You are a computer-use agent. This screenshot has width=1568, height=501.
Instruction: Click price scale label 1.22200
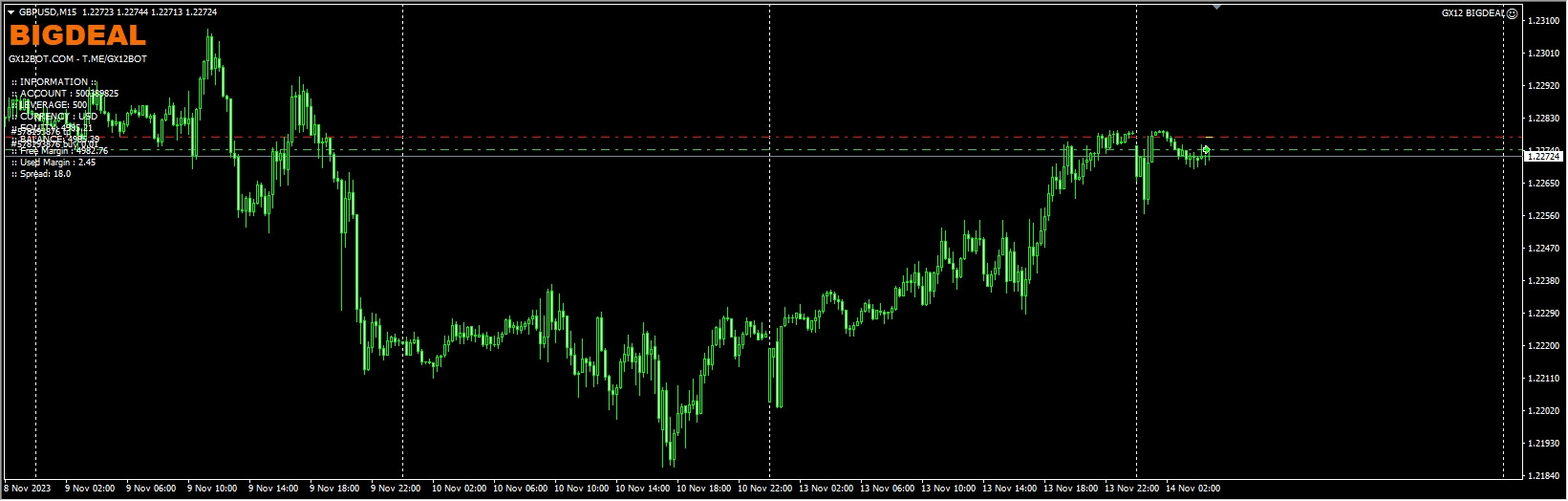point(1544,345)
